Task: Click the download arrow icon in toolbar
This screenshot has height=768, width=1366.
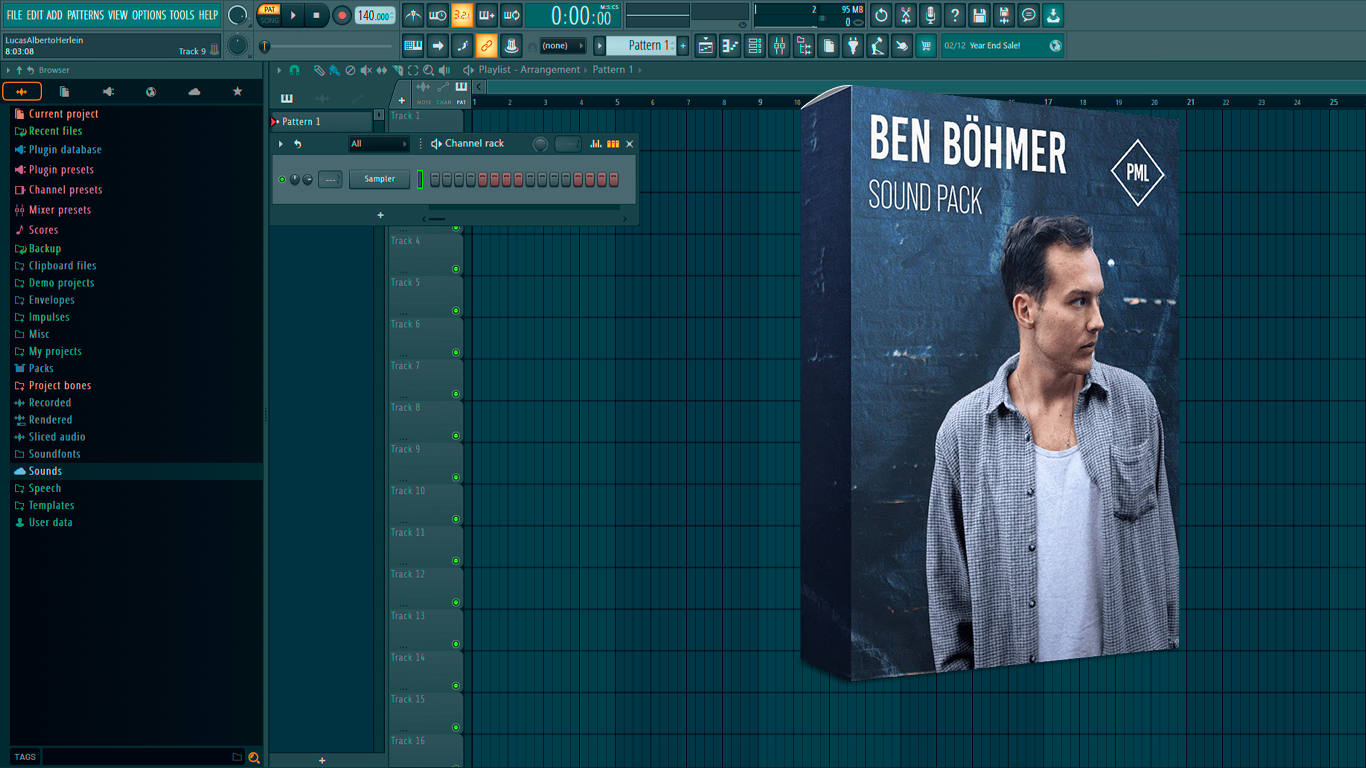Action: [x=1053, y=15]
